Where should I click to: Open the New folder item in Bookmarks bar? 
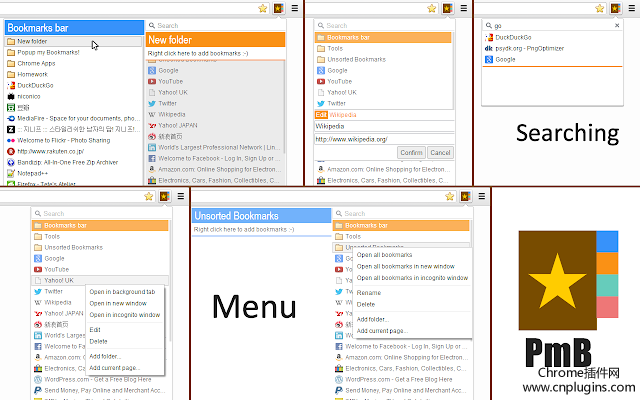[73, 41]
